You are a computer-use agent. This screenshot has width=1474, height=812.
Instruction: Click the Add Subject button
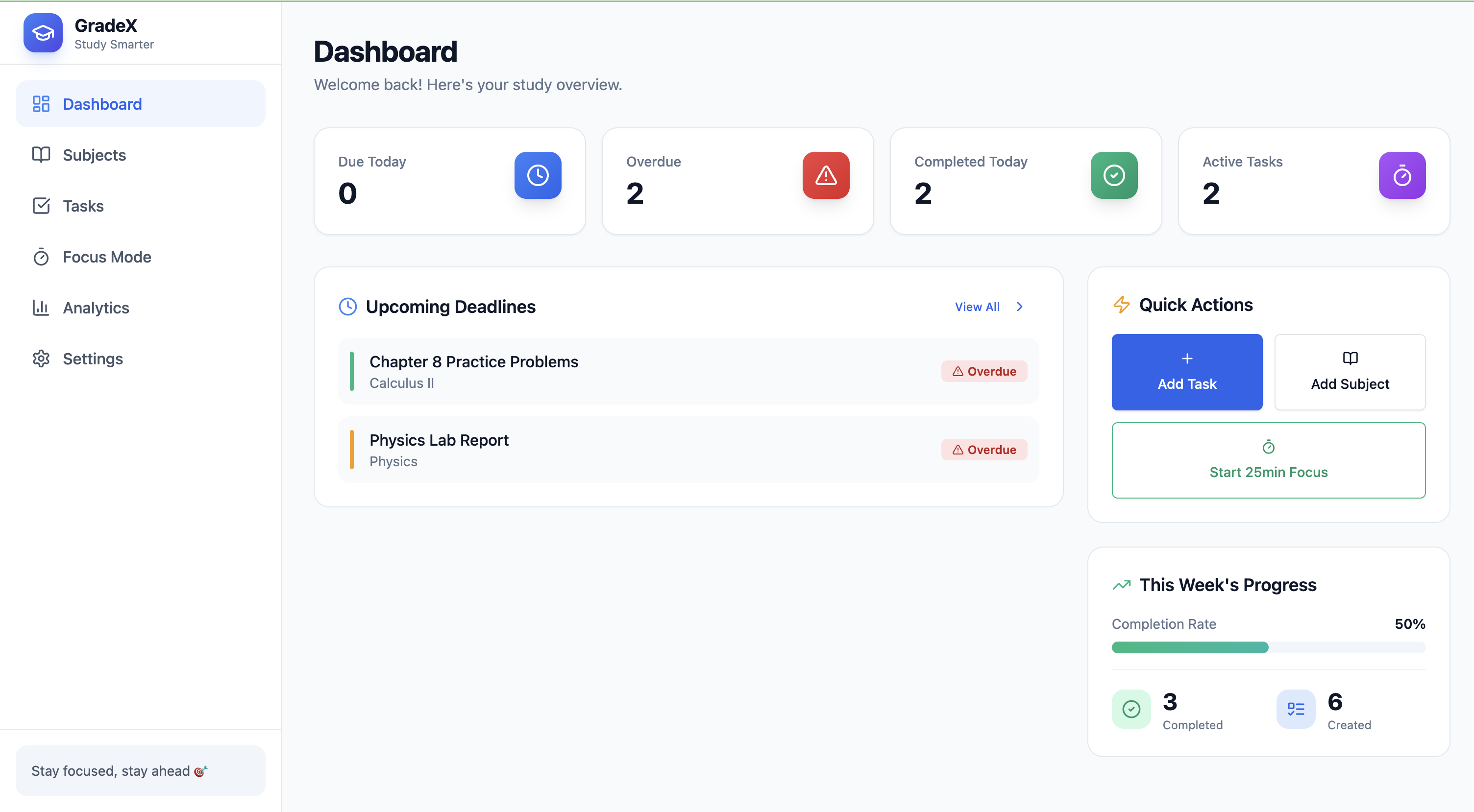pos(1349,372)
